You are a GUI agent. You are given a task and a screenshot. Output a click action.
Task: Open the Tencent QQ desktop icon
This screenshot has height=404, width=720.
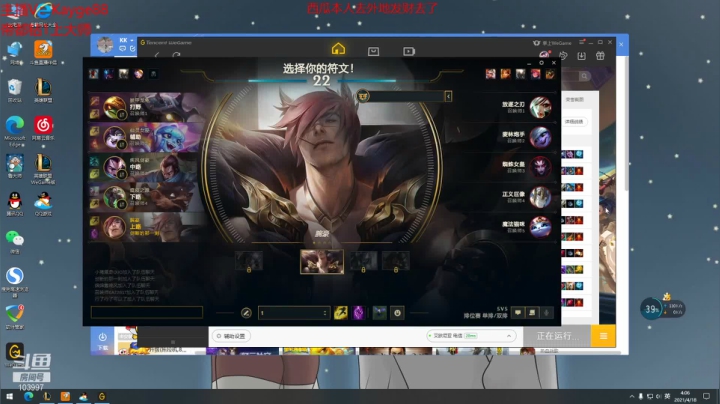click(15, 204)
